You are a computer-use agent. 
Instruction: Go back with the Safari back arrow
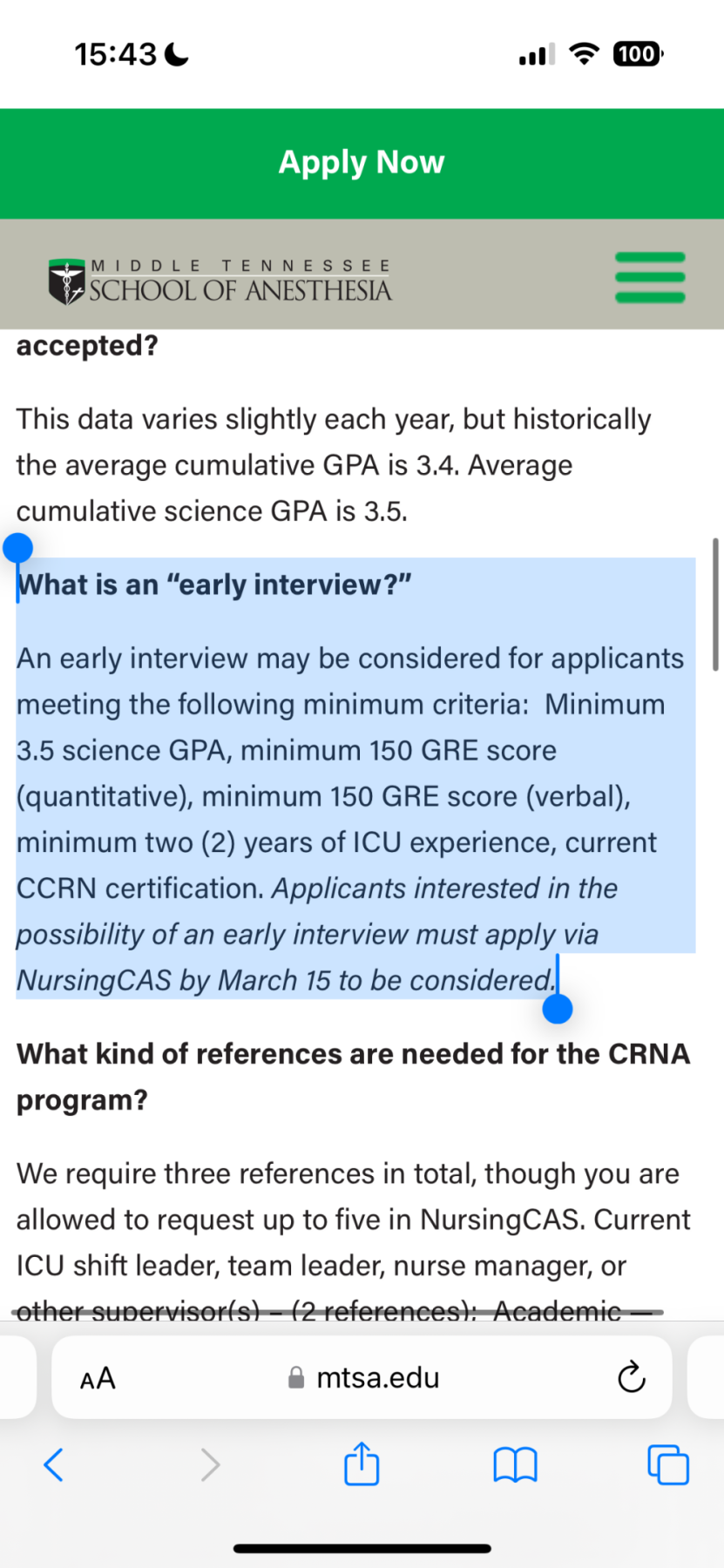(54, 1464)
